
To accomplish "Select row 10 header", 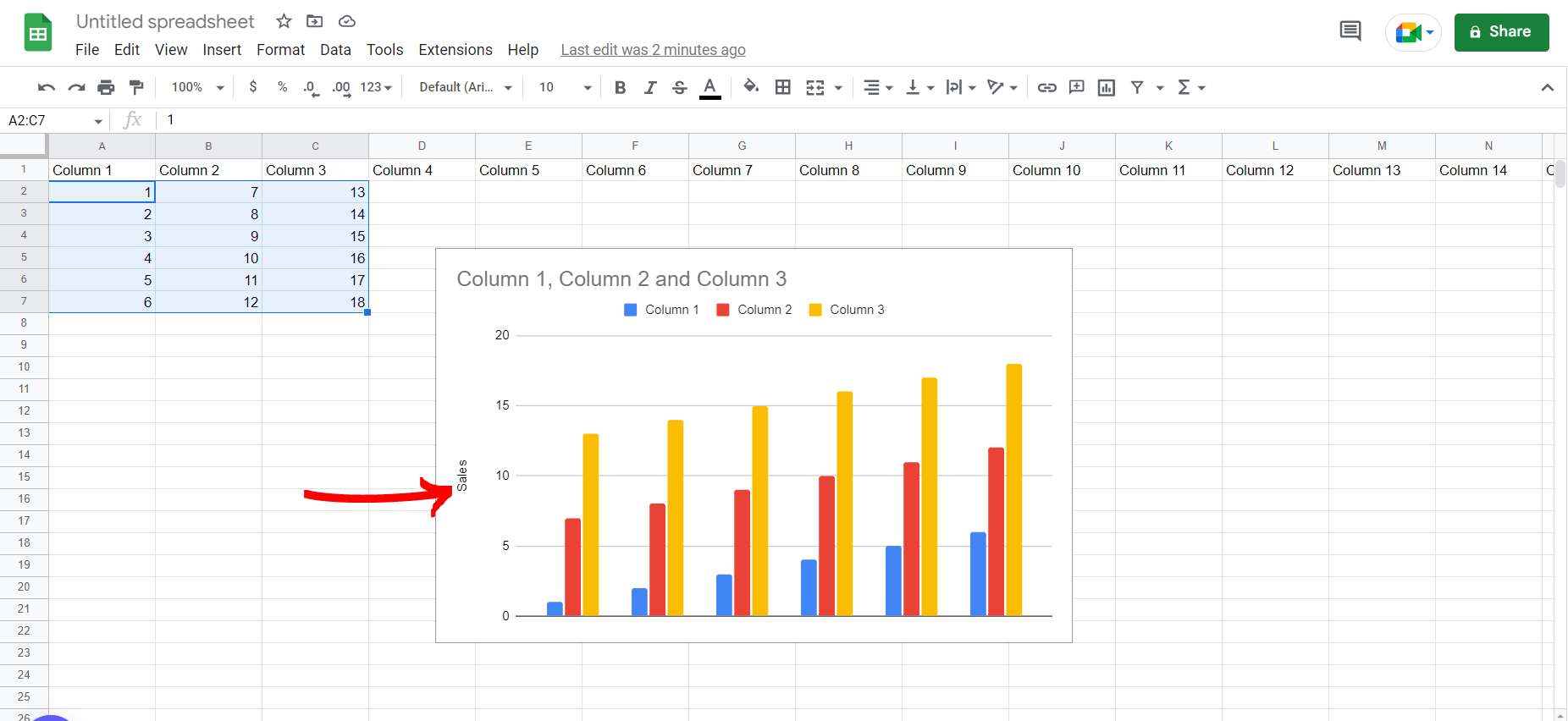I will pyautogui.click(x=24, y=366).
